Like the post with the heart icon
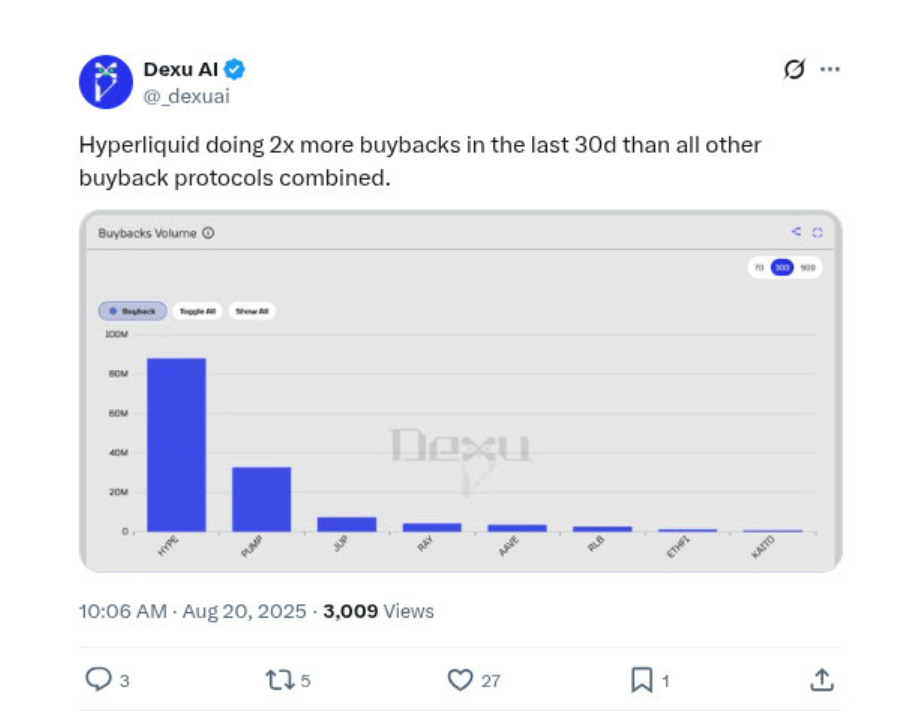Image resolution: width=912 pixels, height=724 pixels. pyautogui.click(x=460, y=680)
